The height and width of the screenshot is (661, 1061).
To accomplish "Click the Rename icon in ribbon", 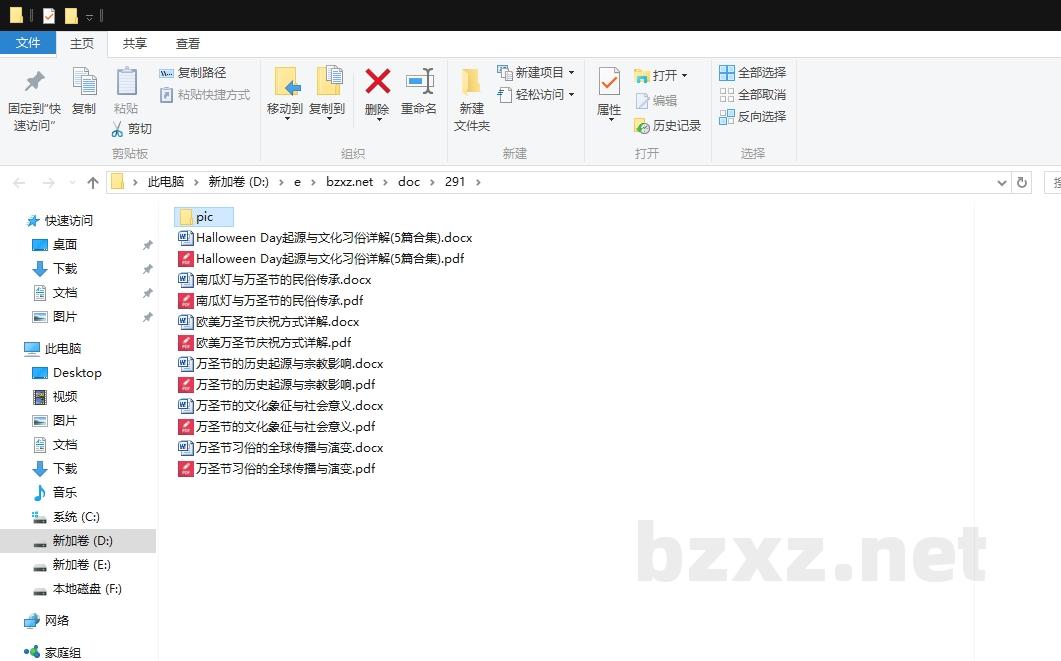I will coord(419,82).
